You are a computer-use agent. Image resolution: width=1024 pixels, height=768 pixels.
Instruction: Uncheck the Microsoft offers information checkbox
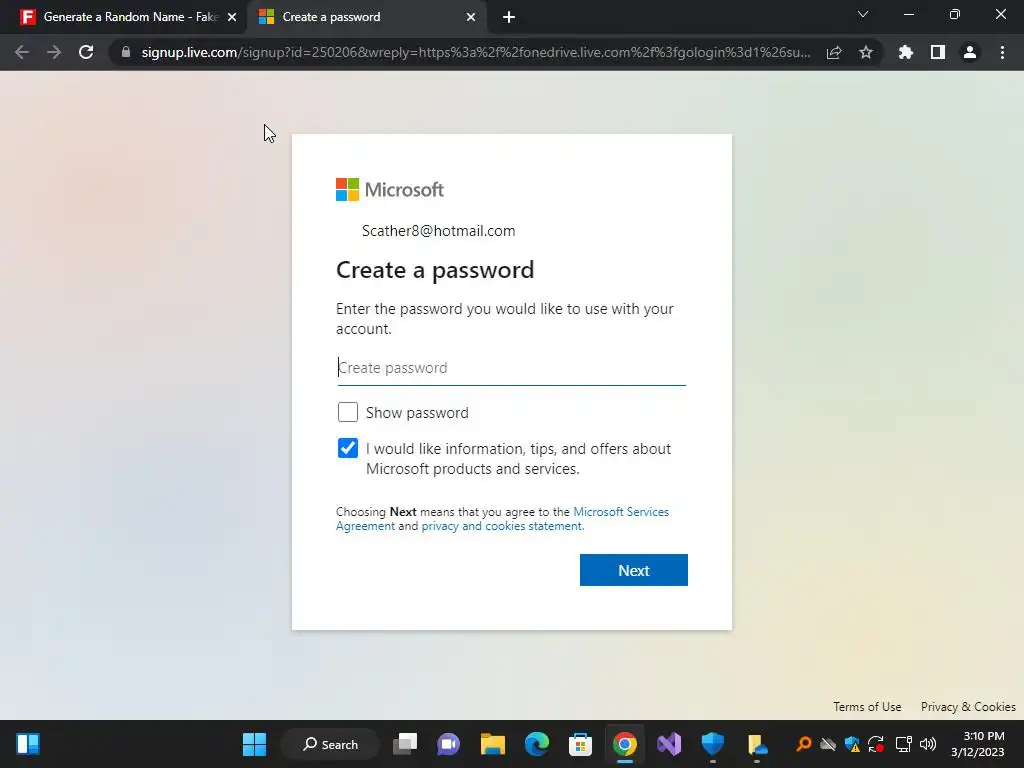[348, 448]
